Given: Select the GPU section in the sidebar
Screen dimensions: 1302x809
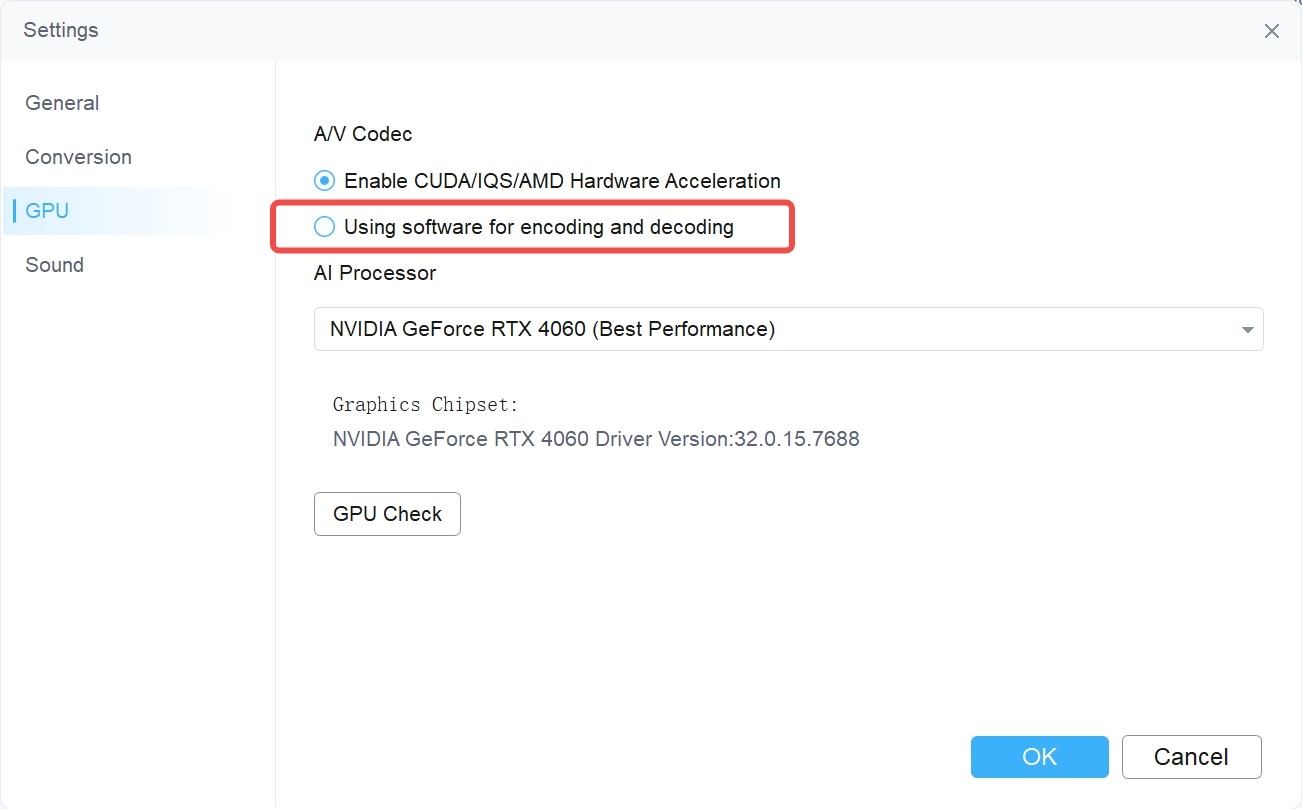Looking at the screenshot, I should coord(47,211).
